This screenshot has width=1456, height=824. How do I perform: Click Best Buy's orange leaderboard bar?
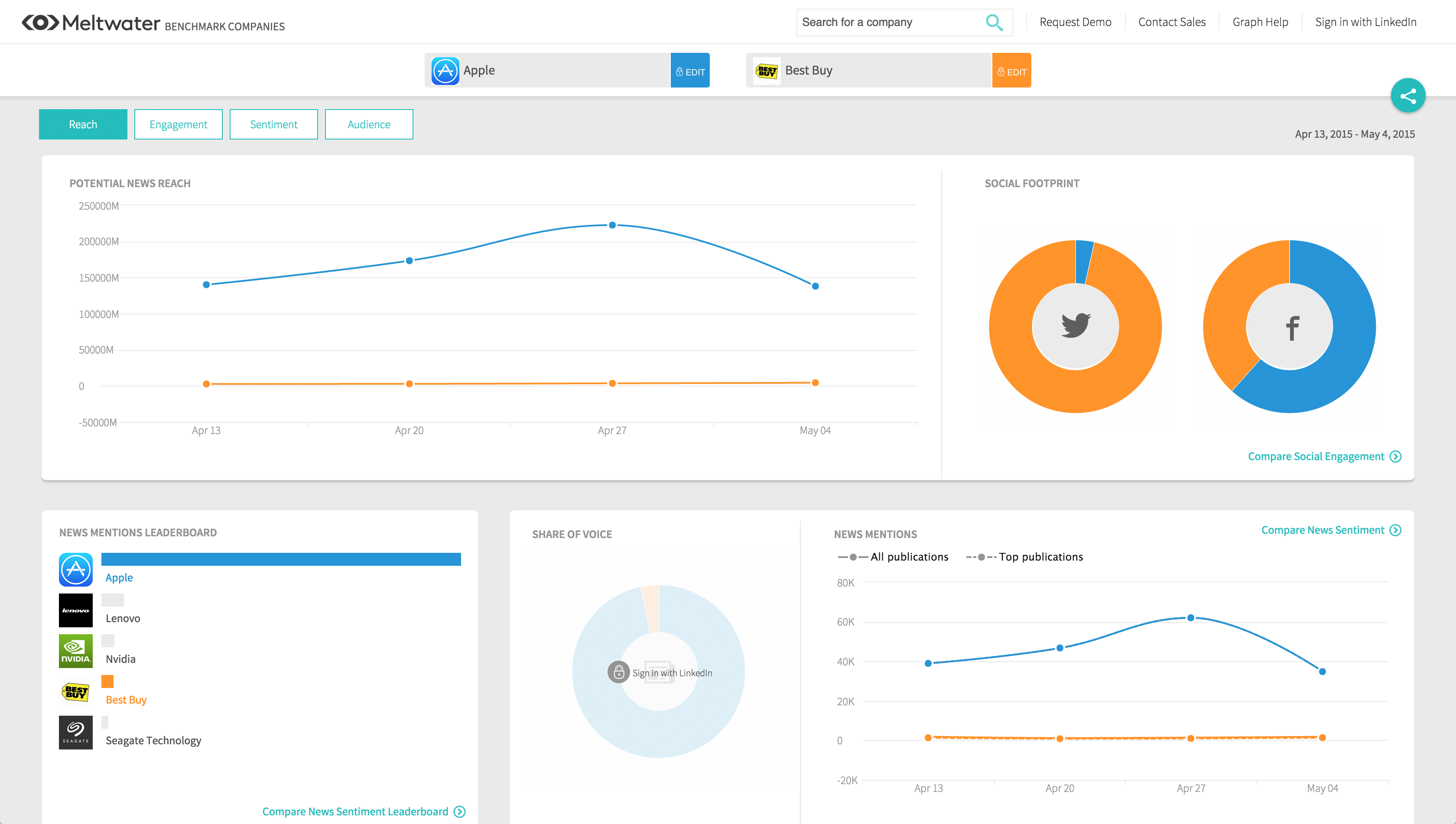point(107,681)
